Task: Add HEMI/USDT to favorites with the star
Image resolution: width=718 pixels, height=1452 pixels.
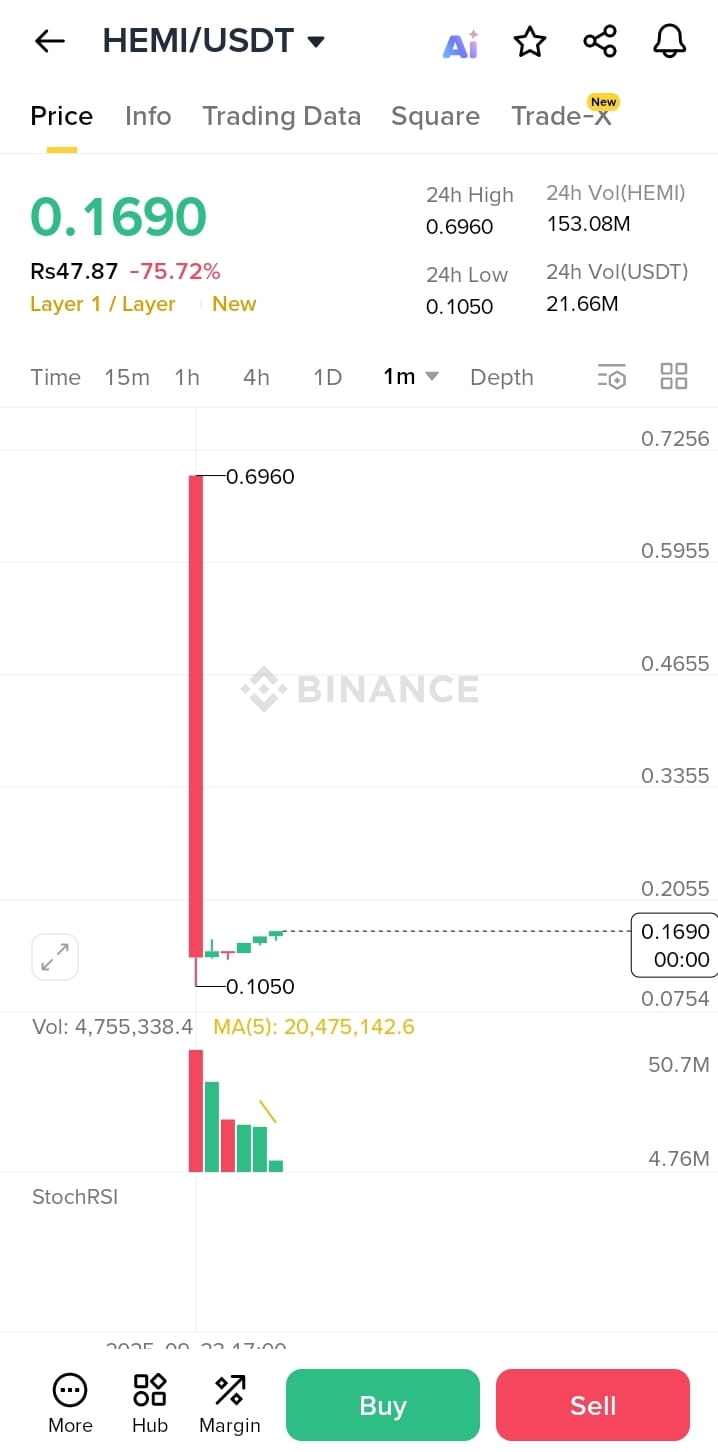Action: click(530, 42)
